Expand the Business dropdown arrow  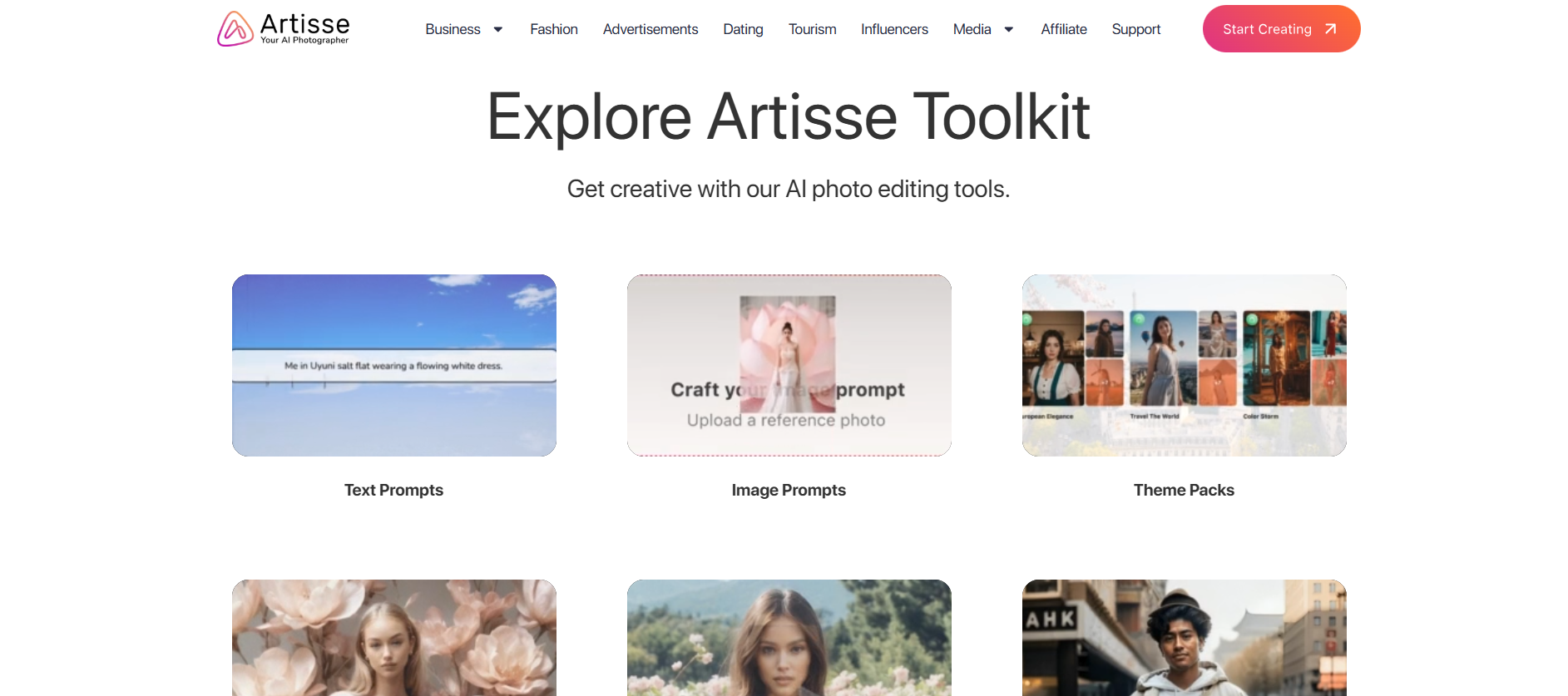coord(498,30)
